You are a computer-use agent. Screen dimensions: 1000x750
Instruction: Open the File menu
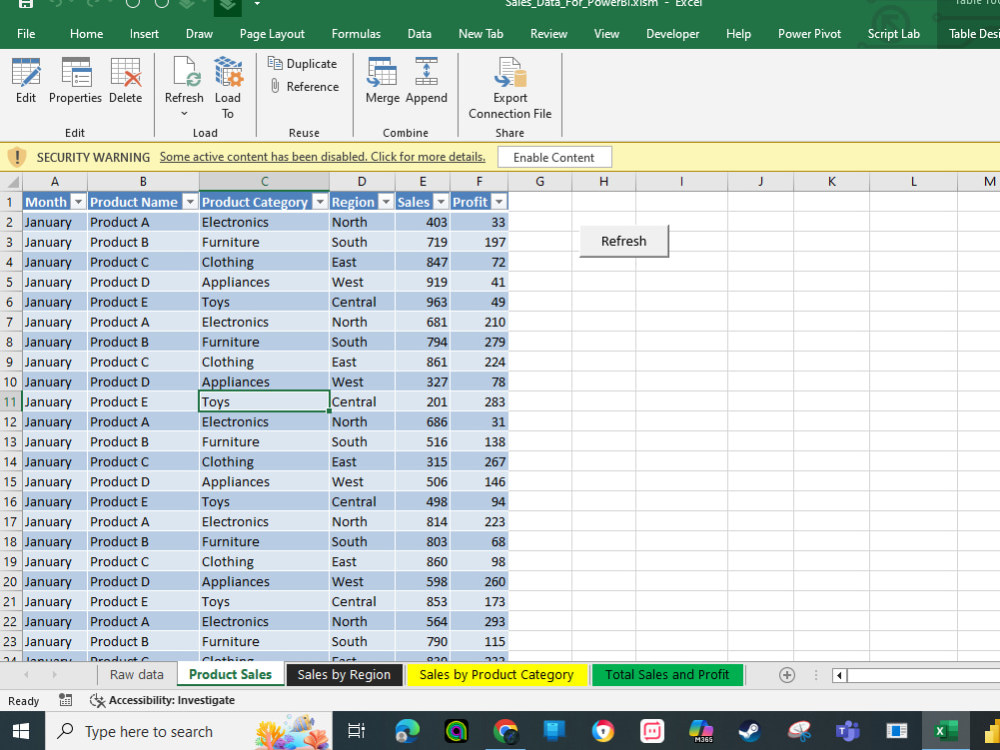26,34
